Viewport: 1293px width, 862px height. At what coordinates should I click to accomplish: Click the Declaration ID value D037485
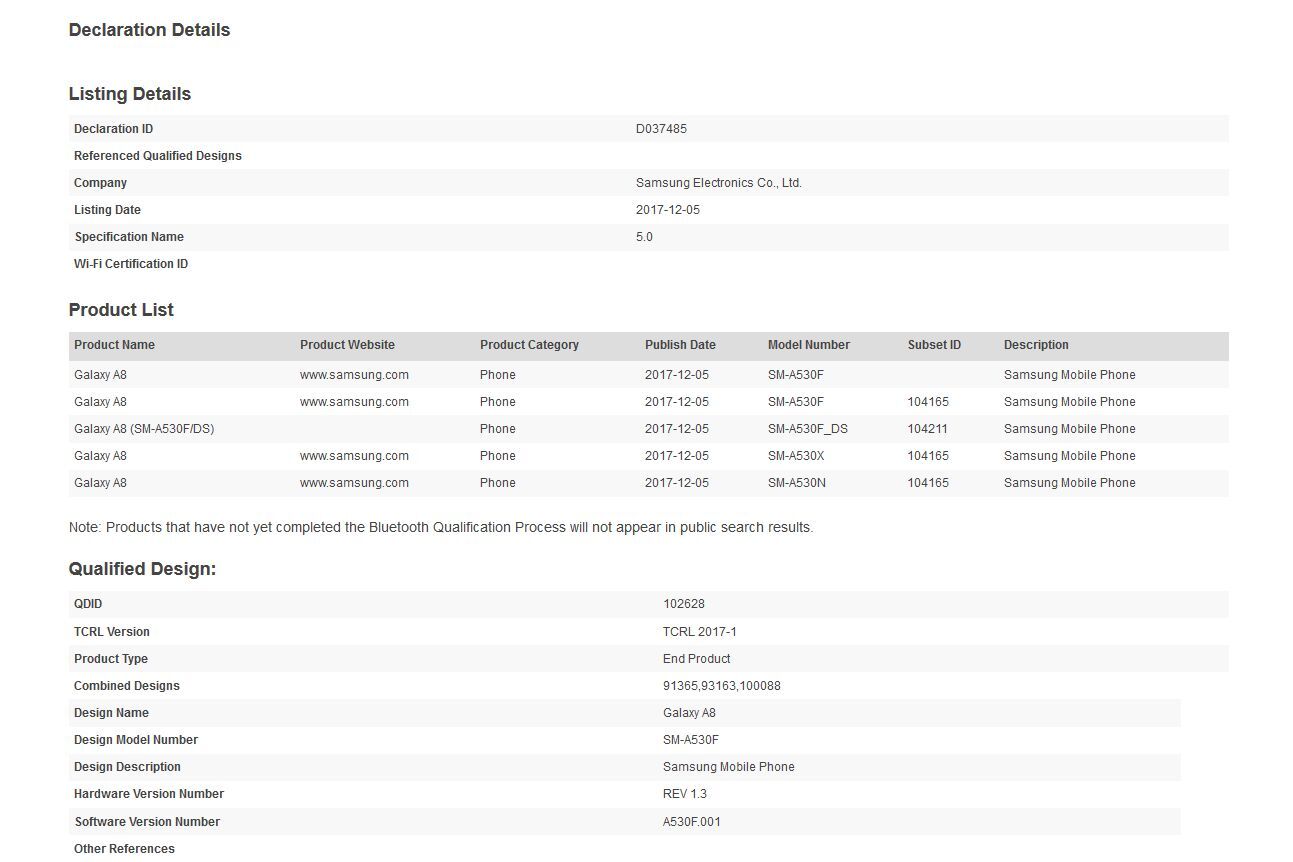click(x=661, y=129)
